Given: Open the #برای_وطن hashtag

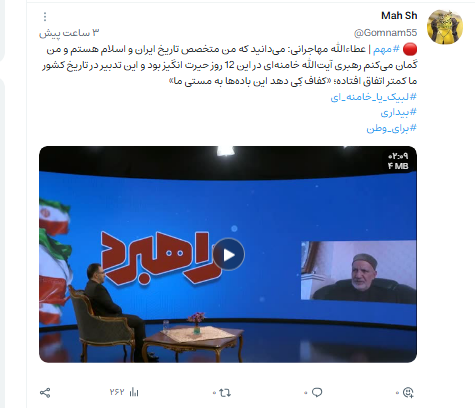Looking at the screenshot, I should coord(391,129).
